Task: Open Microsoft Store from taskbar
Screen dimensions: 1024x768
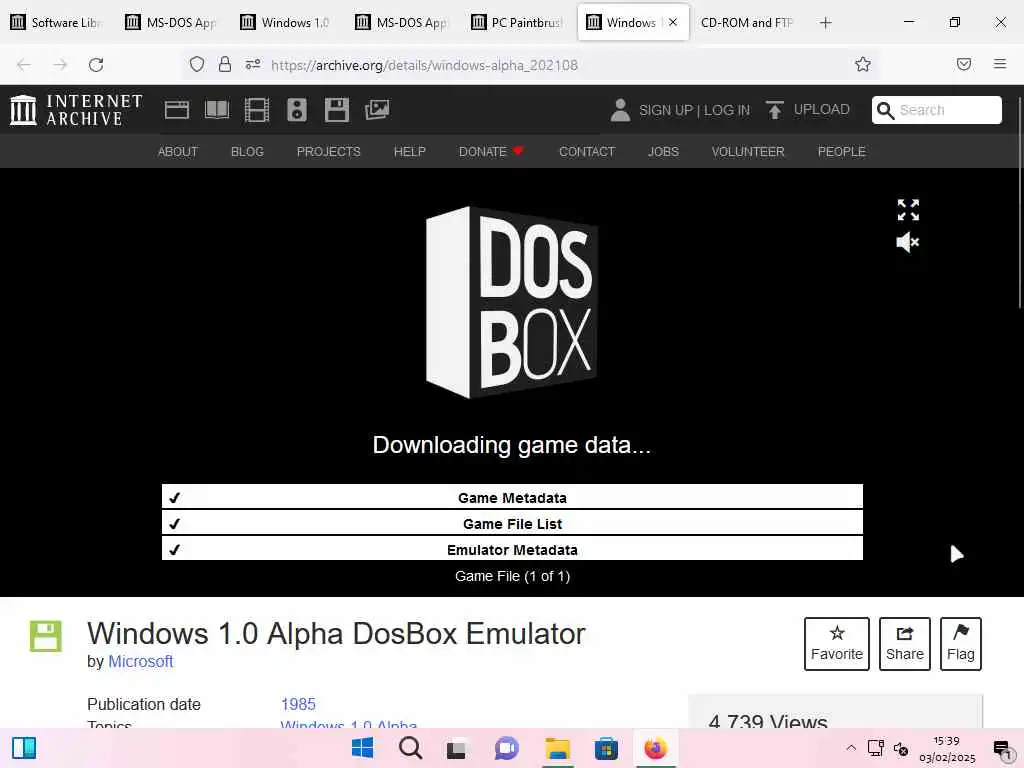Action: click(x=606, y=748)
